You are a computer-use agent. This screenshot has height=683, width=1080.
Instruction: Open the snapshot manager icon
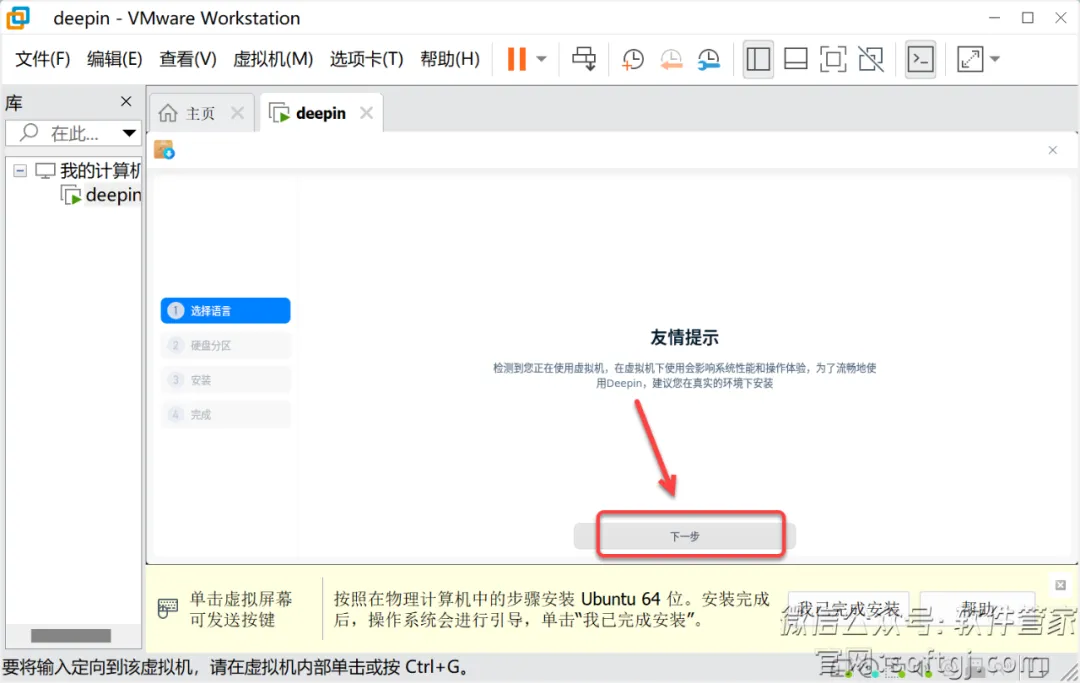[x=708, y=59]
